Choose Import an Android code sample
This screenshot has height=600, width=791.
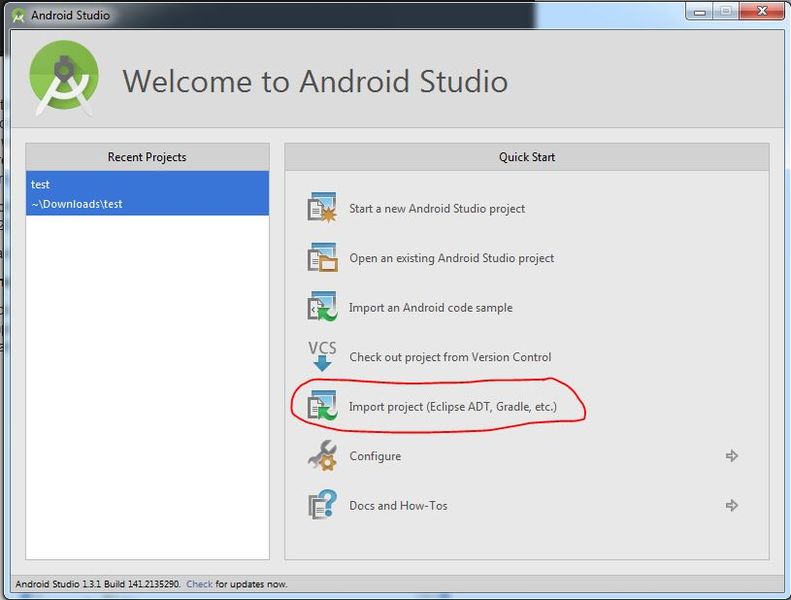431,307
